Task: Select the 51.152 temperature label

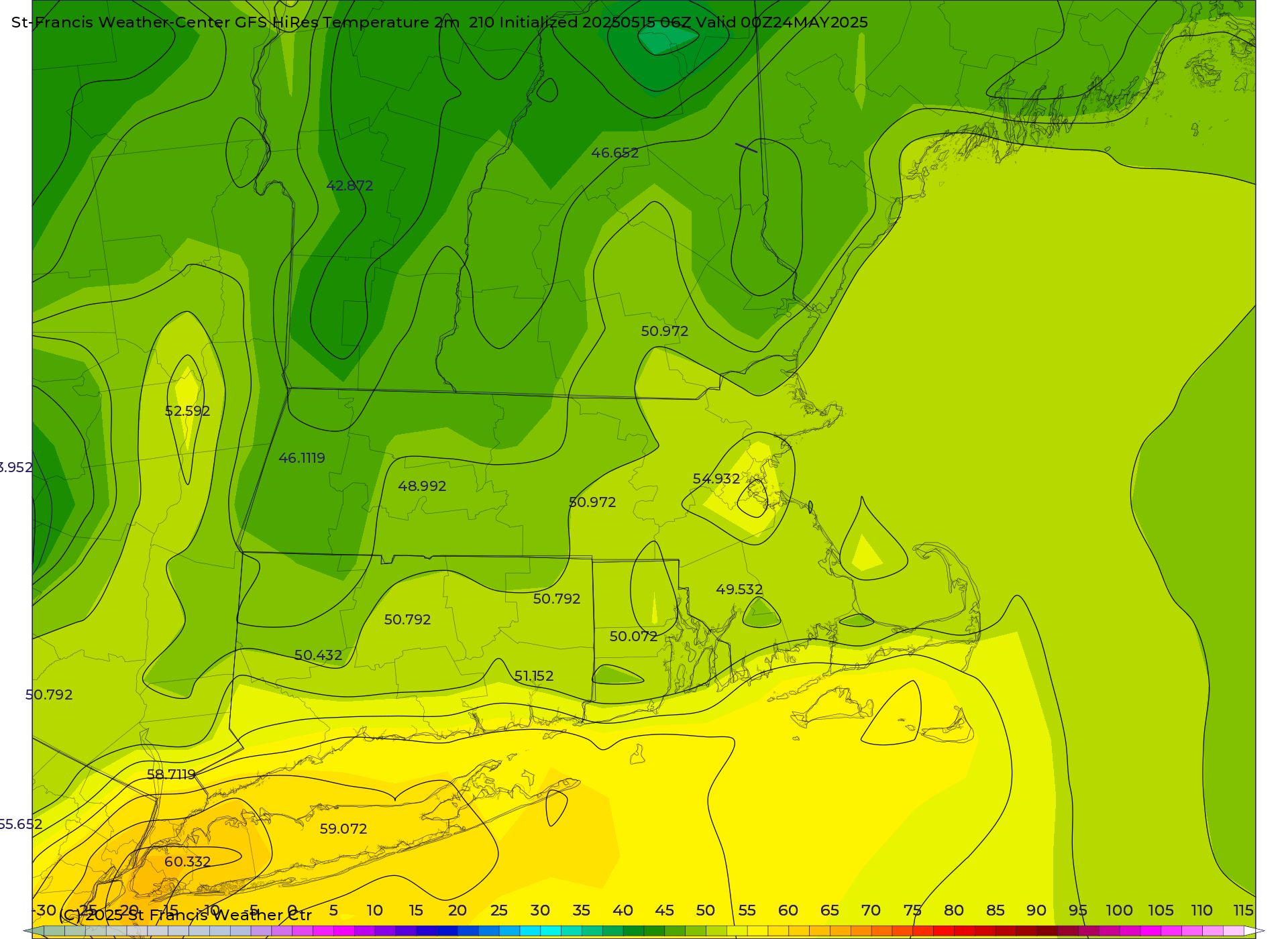Action: 534,676
